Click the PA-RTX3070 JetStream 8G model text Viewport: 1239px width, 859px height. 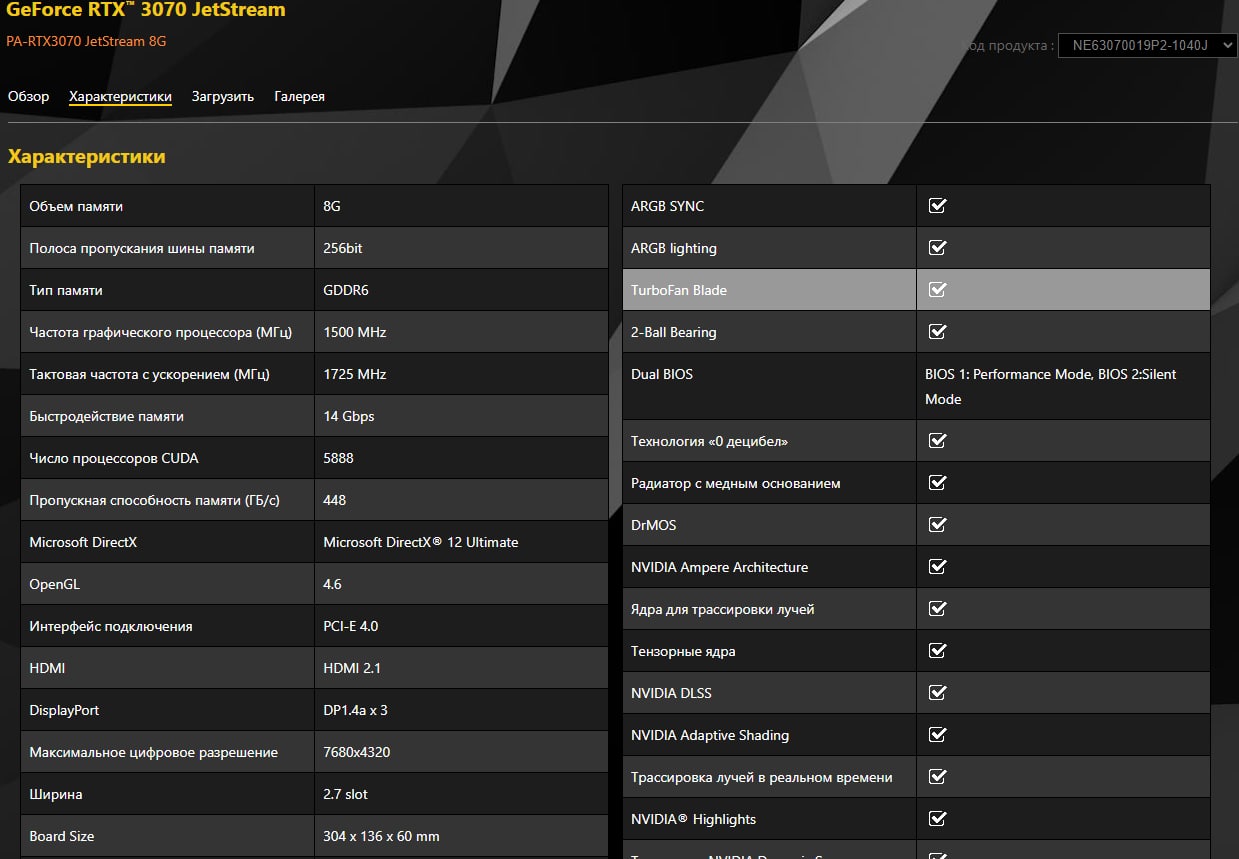pos(87,42)
